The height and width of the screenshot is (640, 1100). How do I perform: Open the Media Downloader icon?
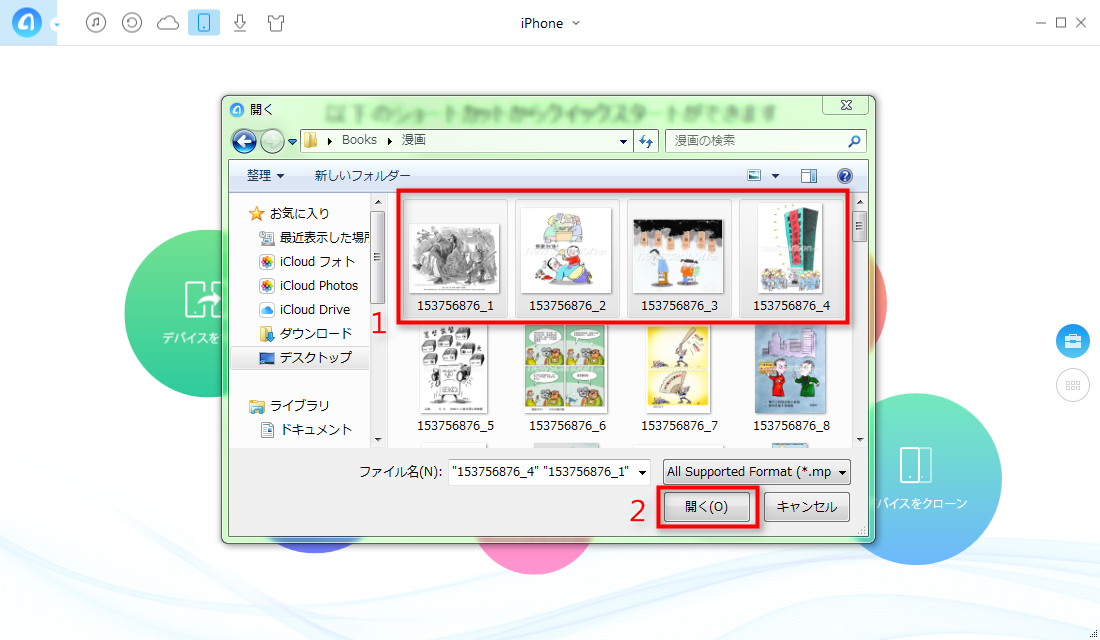click(240, 23)
